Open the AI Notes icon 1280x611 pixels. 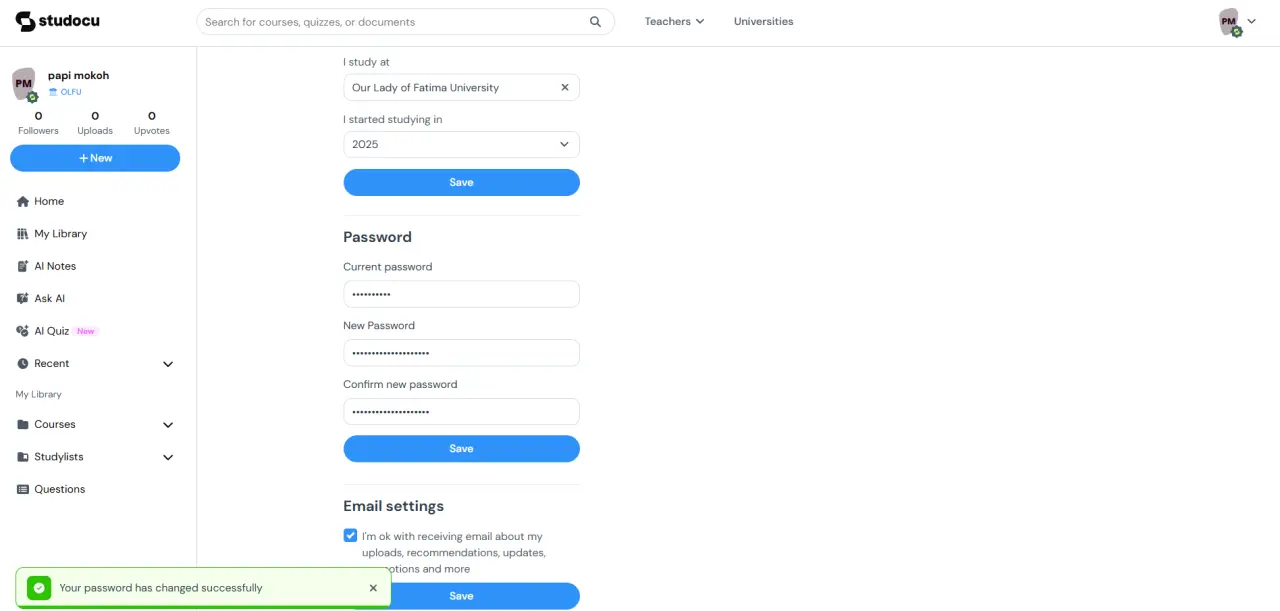coord(23,266)
